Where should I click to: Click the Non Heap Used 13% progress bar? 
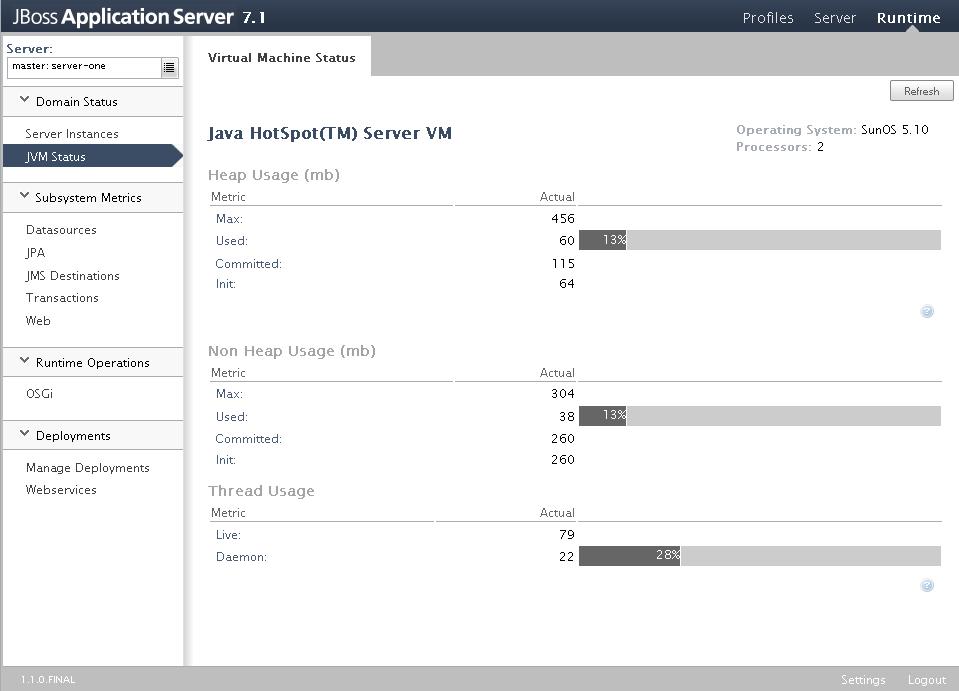tap(760, 416)
